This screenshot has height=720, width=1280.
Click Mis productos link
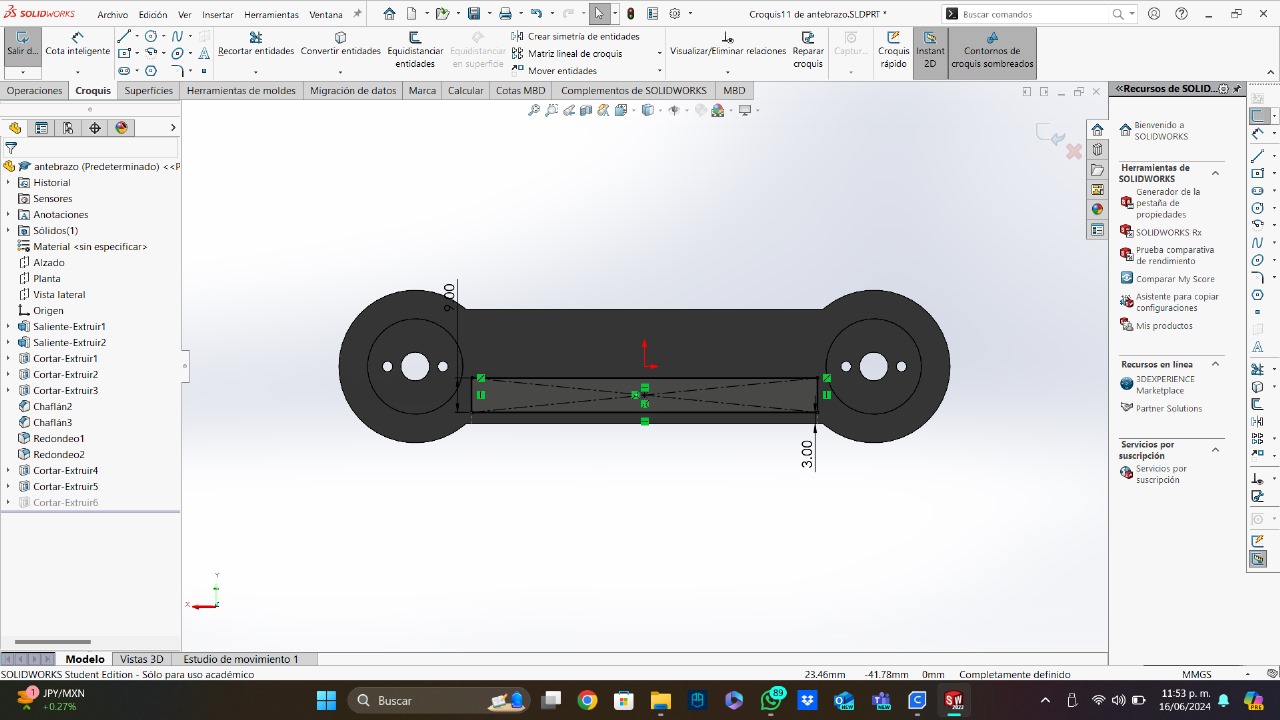[1156, 325]
